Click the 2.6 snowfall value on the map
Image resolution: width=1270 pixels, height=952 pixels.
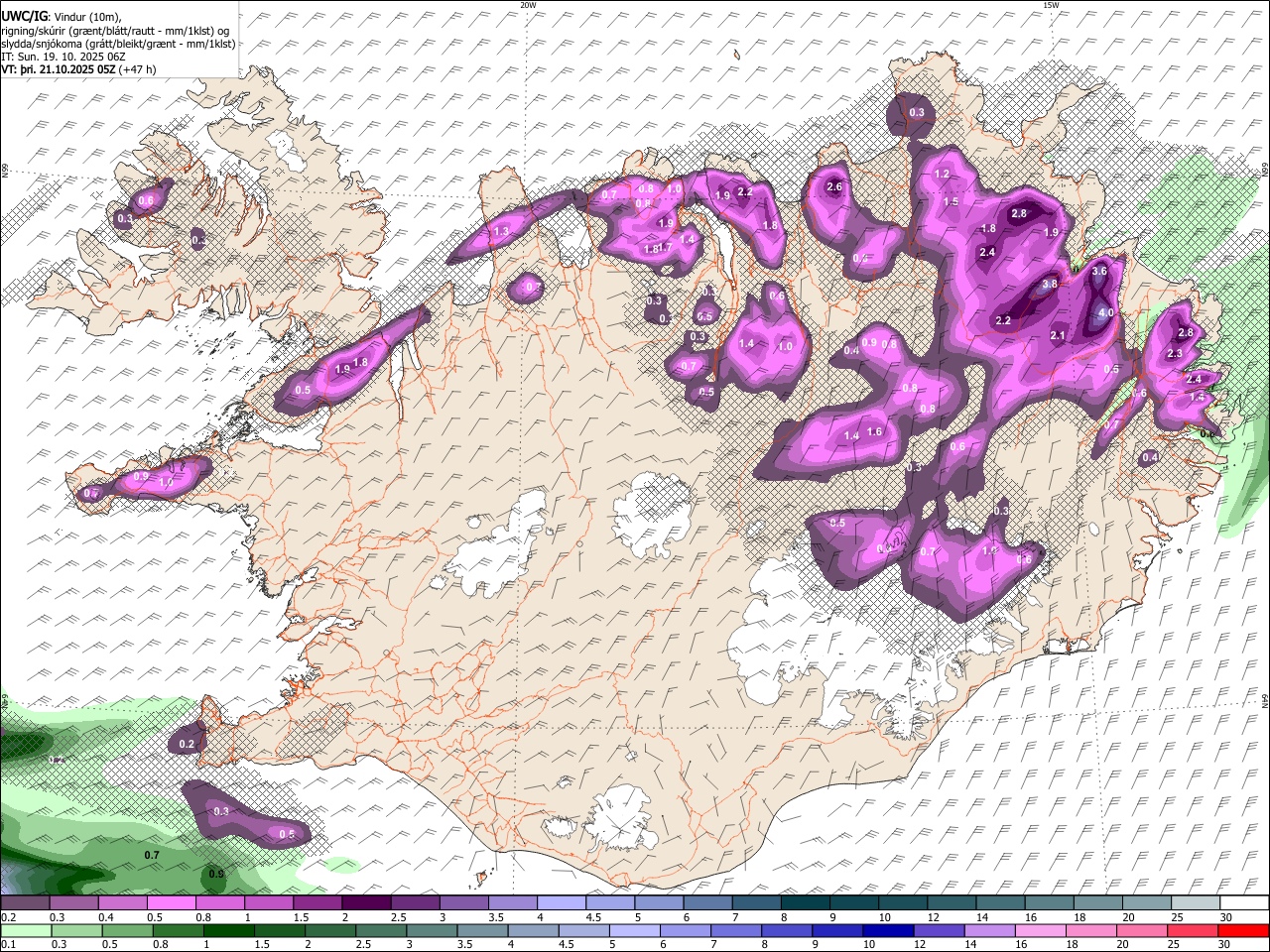(x=834, y=186)
